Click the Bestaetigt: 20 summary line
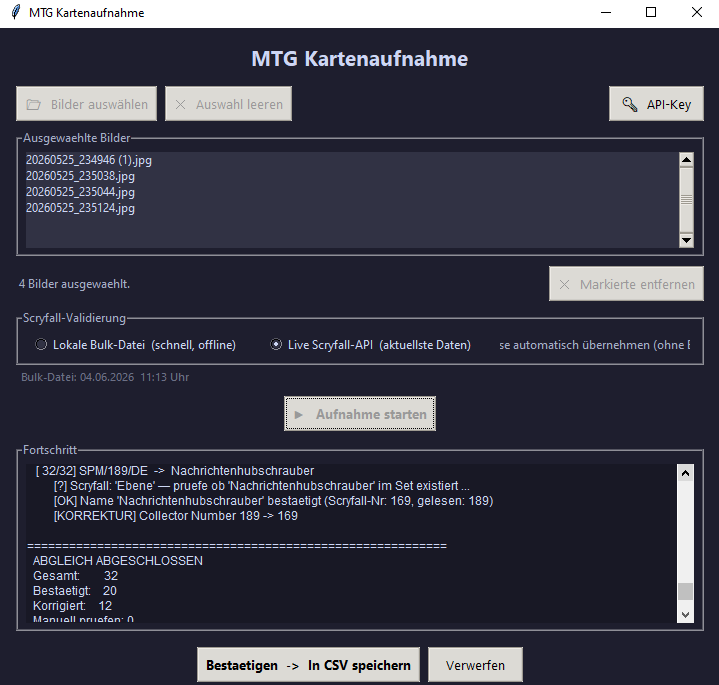Image resolution: width=719 pixels, height=685 pixels. pyautogui.click(x=75, y=591)
